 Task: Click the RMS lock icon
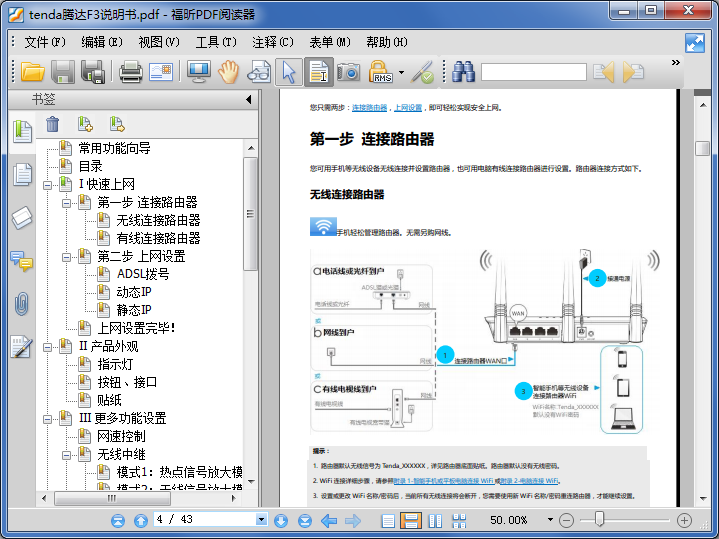[381, 72]
